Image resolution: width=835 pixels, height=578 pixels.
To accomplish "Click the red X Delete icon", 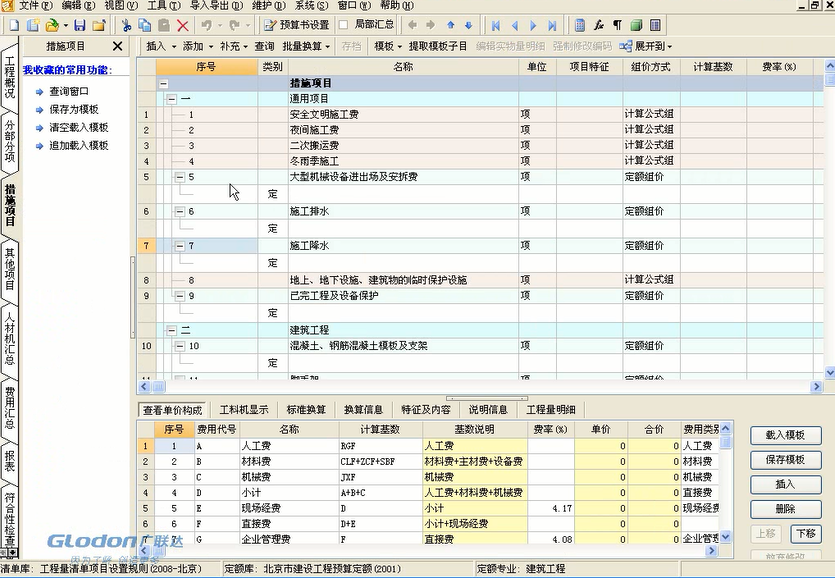I will pos(182,25).
